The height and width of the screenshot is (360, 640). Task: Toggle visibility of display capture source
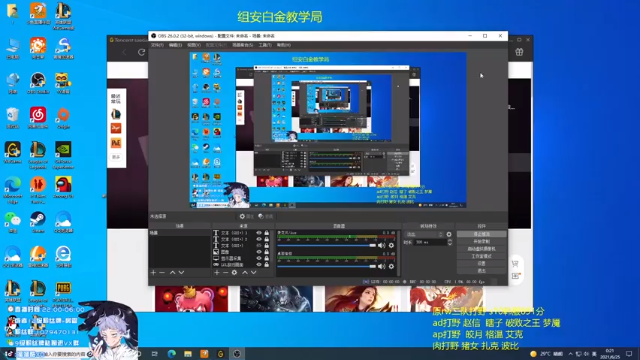pyautogui.click(x=259, y=258)
